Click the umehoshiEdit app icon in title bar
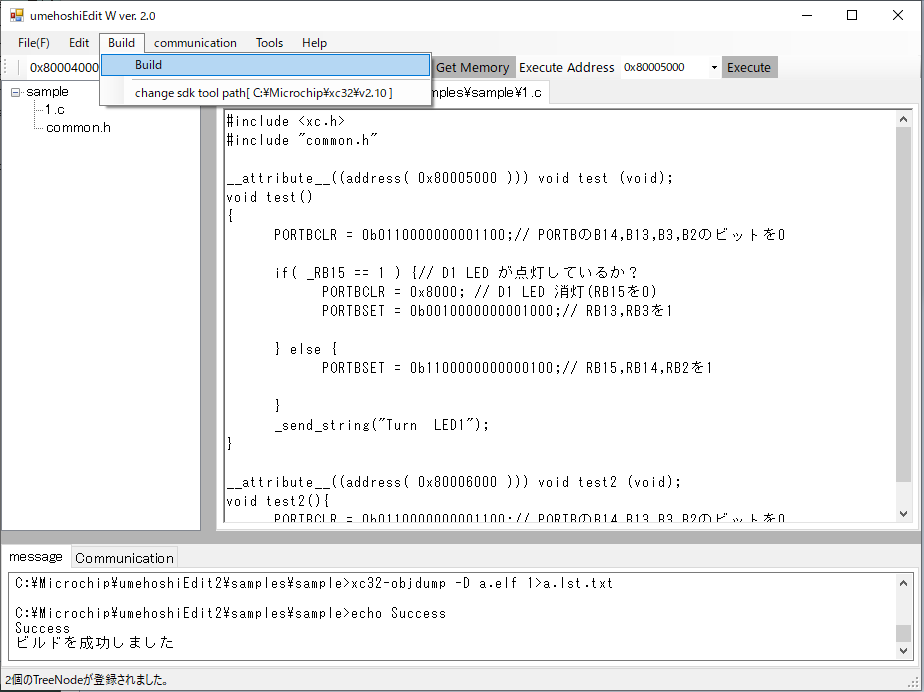 [x=16, y=16]
